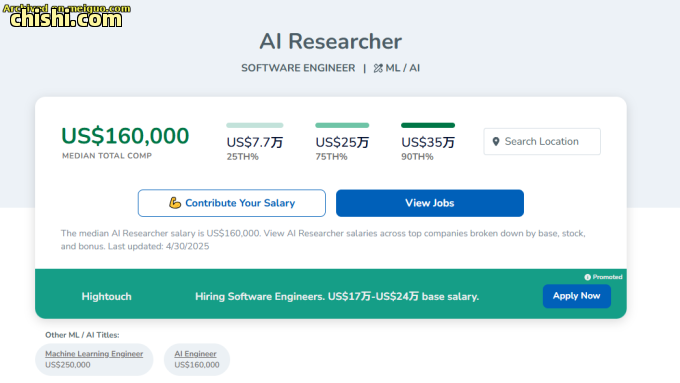The width and height of the screenshot is (680, 383).
Task: Click the AI Researcher page heading
Action: pyautogui.click(x=330, y=42)
